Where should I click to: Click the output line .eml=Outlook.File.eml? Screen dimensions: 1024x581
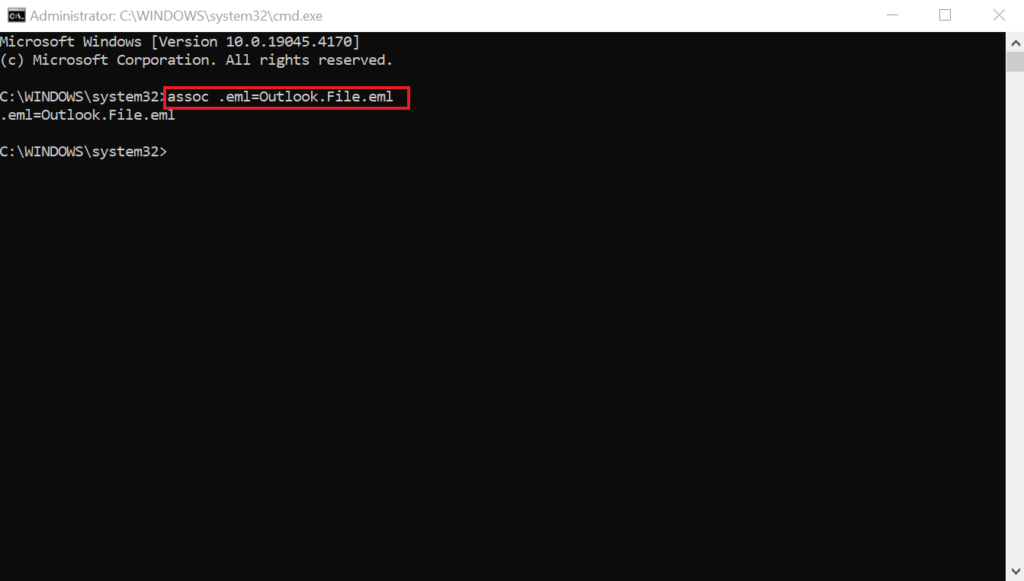pos(88,116)
